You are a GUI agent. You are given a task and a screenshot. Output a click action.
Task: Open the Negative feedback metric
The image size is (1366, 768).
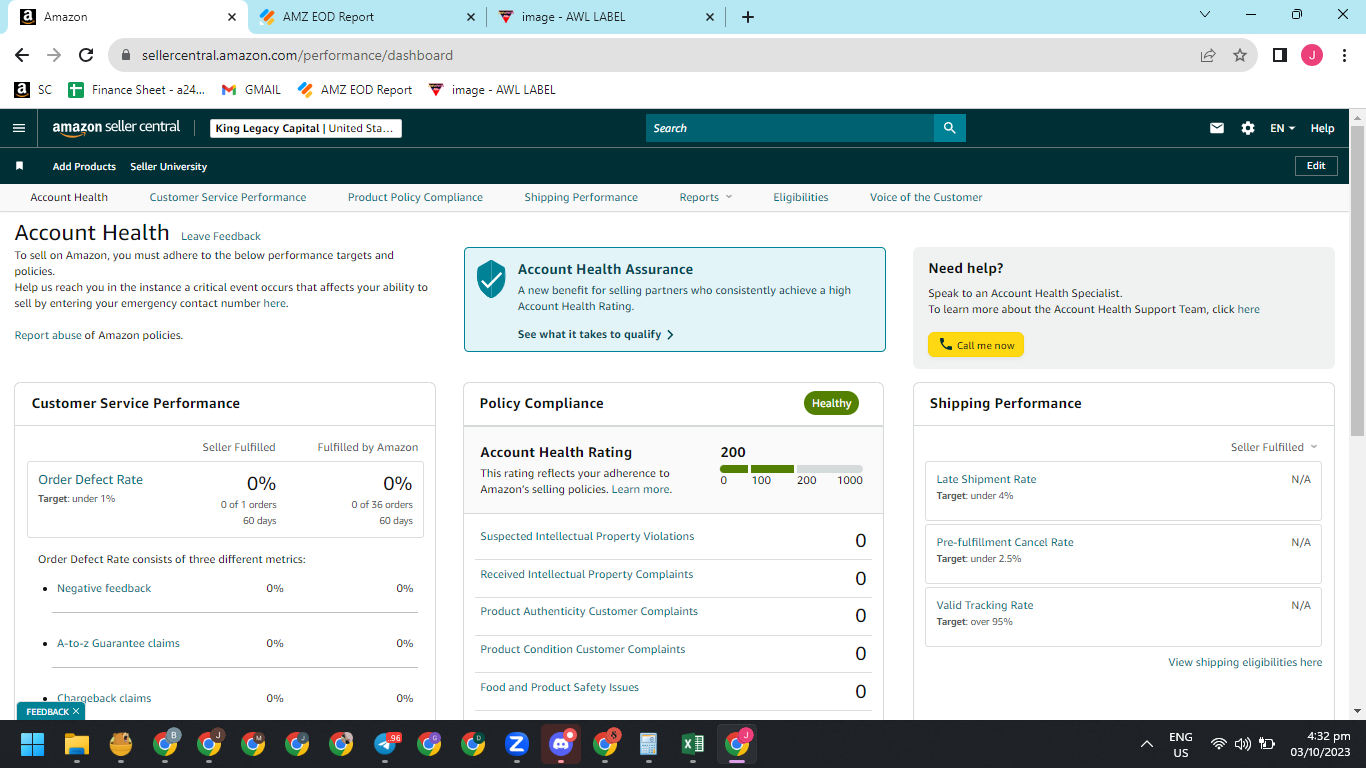point(104,588)
